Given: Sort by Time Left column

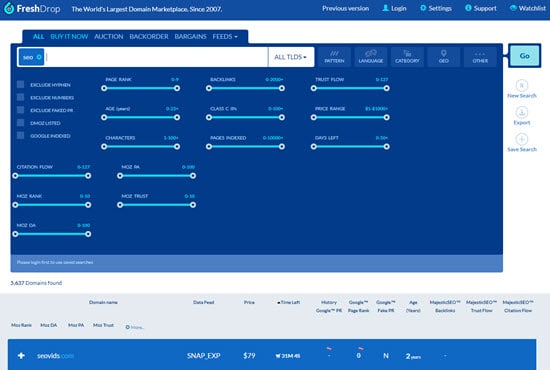Looking at the screenshot, I should pos(288,302).
